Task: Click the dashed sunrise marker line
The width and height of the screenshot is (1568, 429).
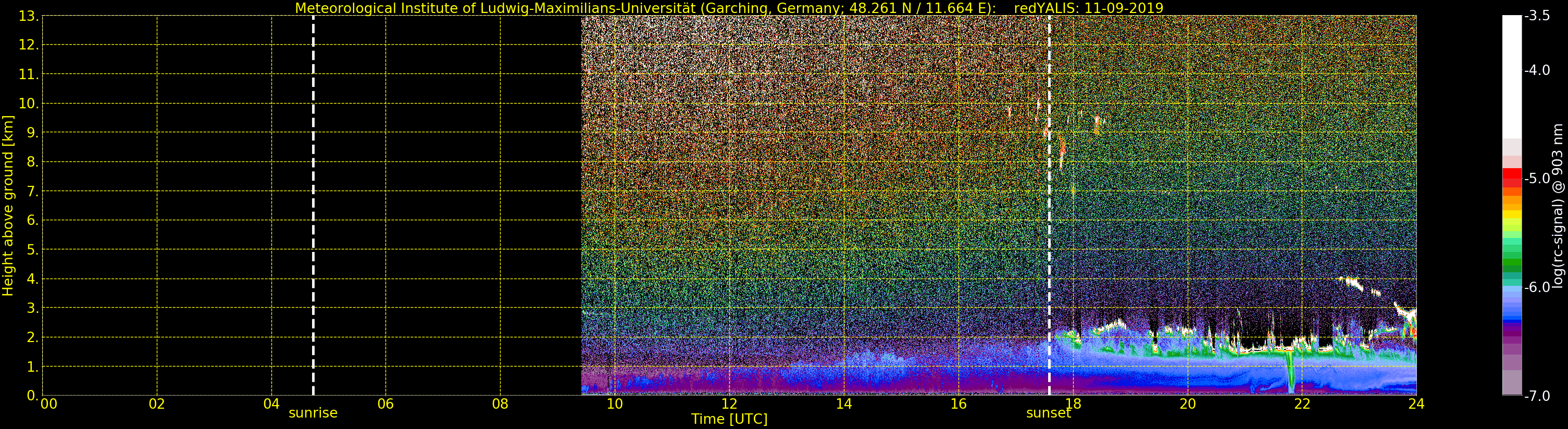Action: [x=313, y=206]
